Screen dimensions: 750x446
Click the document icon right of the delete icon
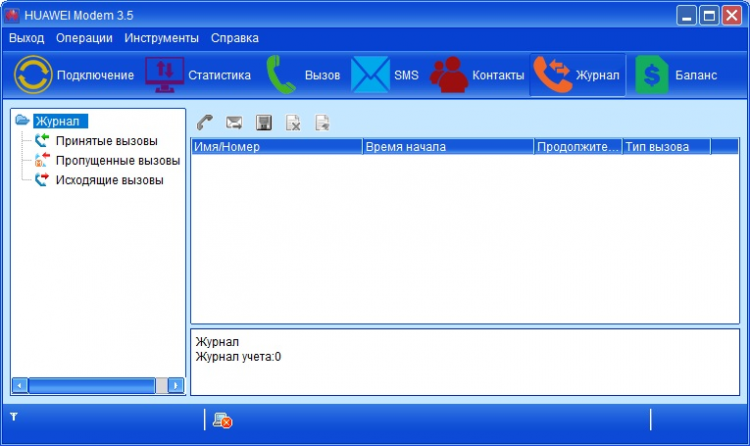[x=322, y=123]
